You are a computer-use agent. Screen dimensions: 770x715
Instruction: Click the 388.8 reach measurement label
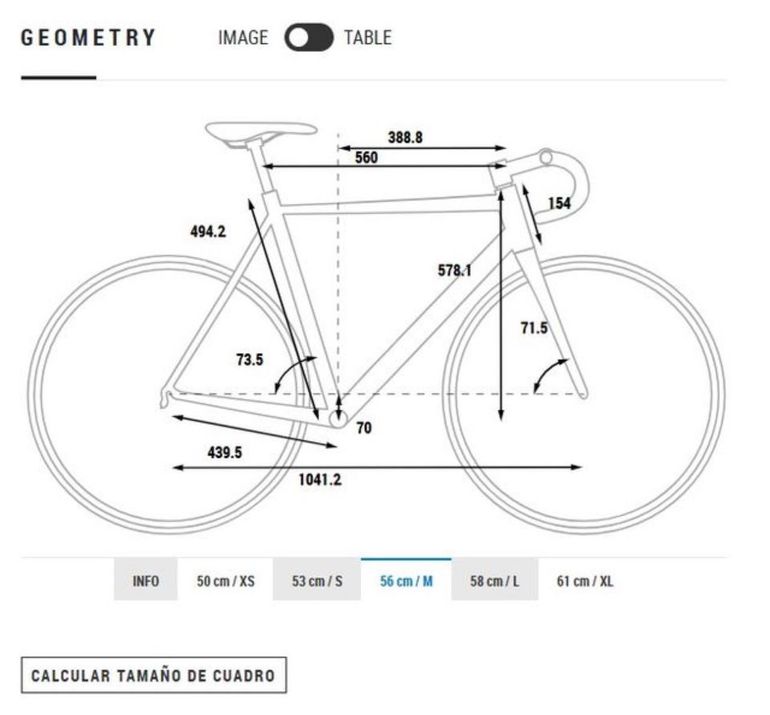point(405,138)
